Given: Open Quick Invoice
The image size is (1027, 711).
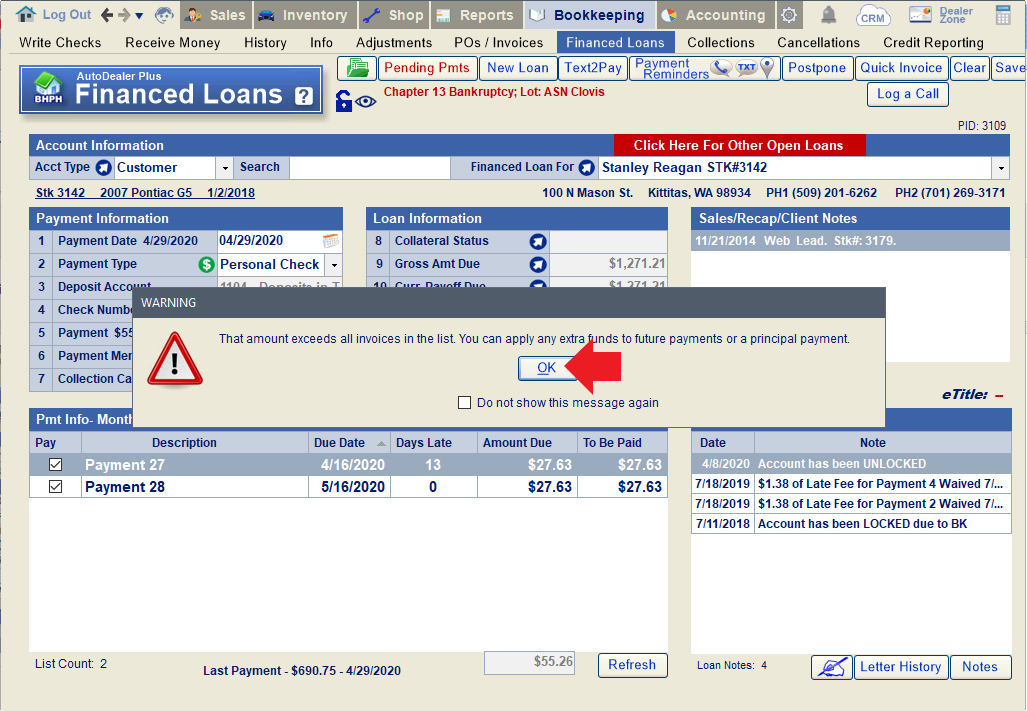Looking at the screenshot, I should (901, 68).
